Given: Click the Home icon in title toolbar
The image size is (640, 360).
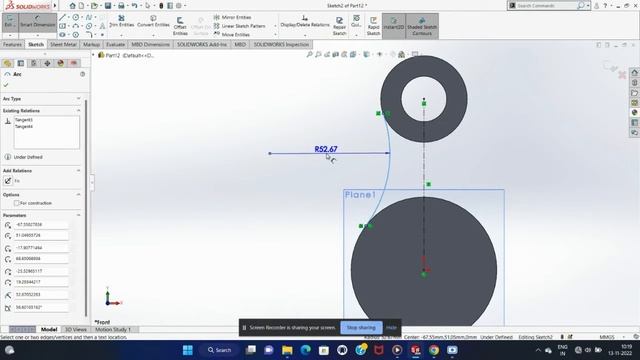Looking at the screenshot, I should click(x=72, y=6).
